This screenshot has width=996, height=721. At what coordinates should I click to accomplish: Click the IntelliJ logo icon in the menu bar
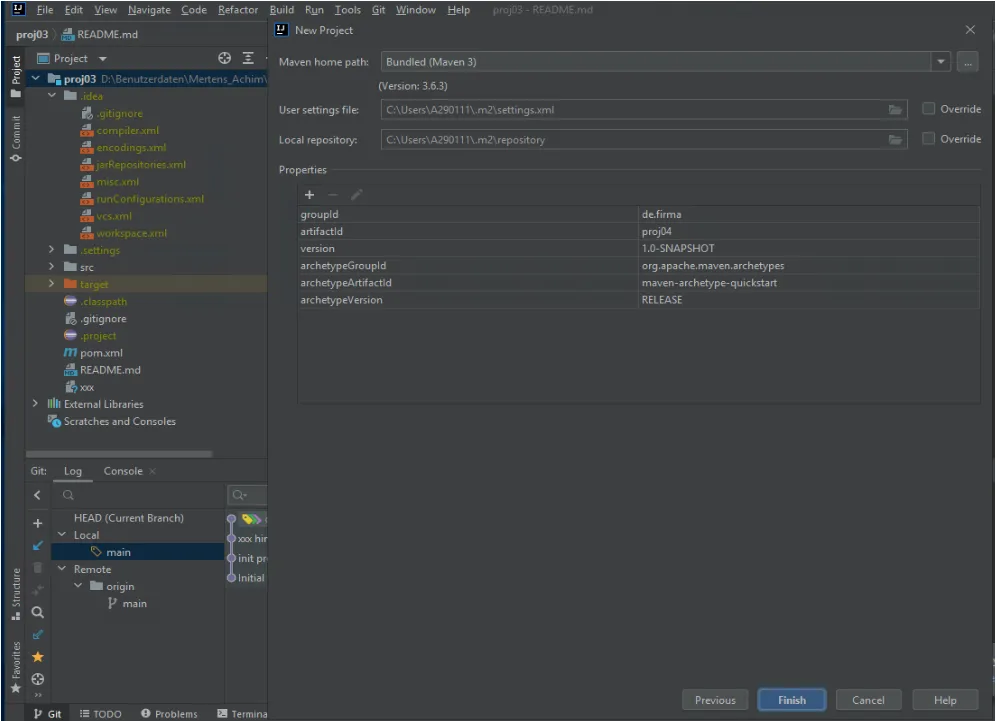click(18, 10)
